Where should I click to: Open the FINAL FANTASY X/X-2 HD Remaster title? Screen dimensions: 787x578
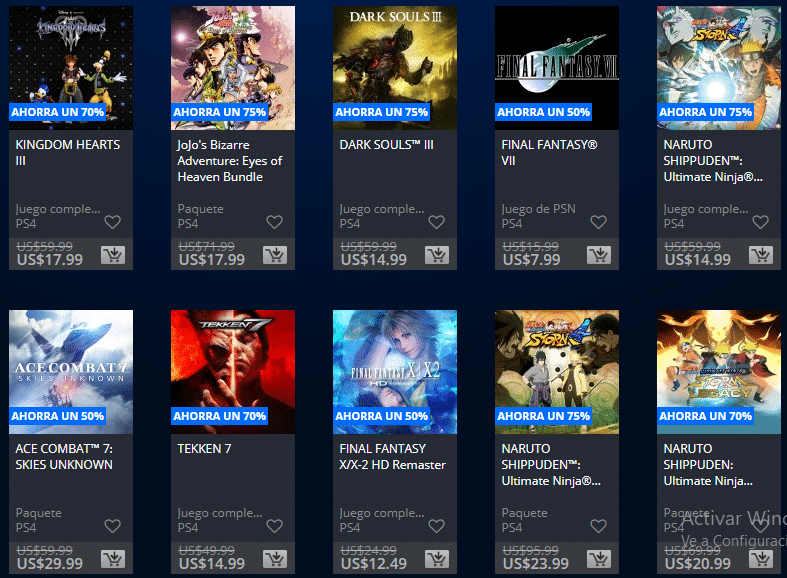392,457
